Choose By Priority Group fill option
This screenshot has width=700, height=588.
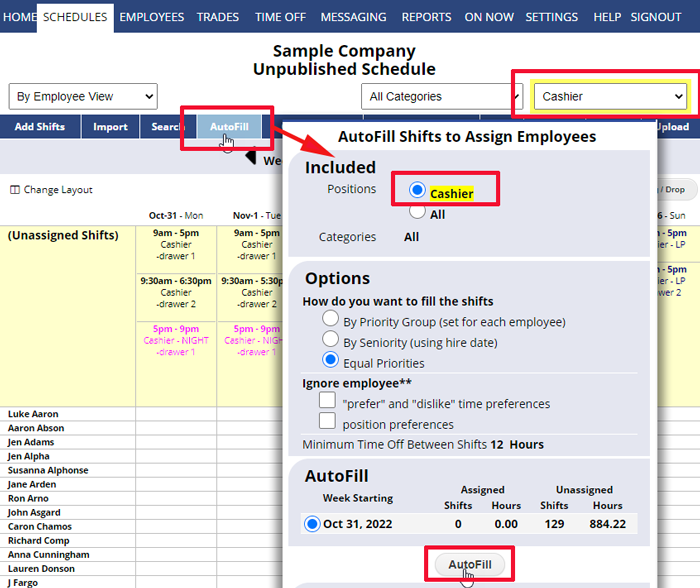click(x=331, y=319)
